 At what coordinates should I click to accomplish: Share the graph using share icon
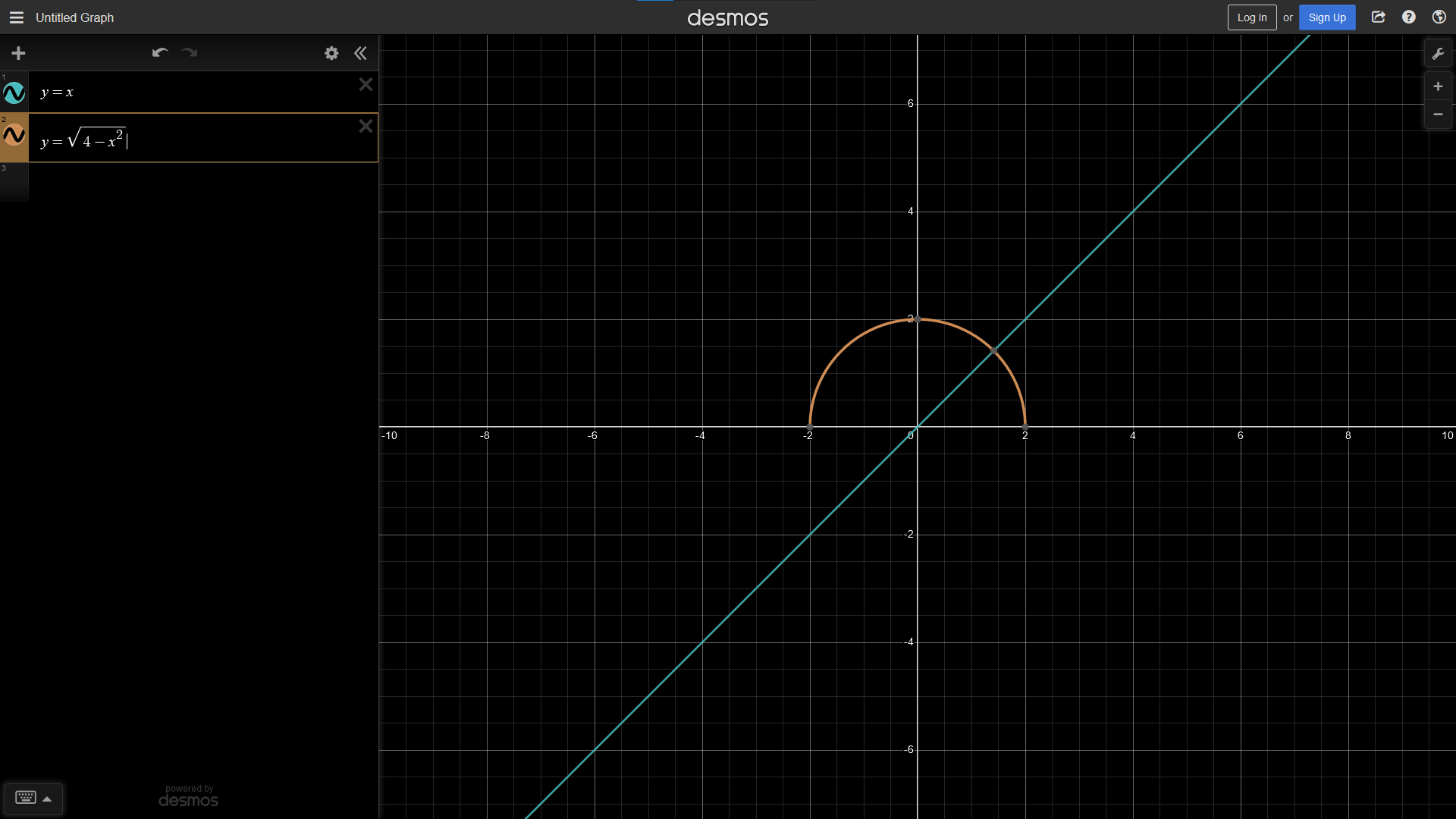coord(1379,17)
